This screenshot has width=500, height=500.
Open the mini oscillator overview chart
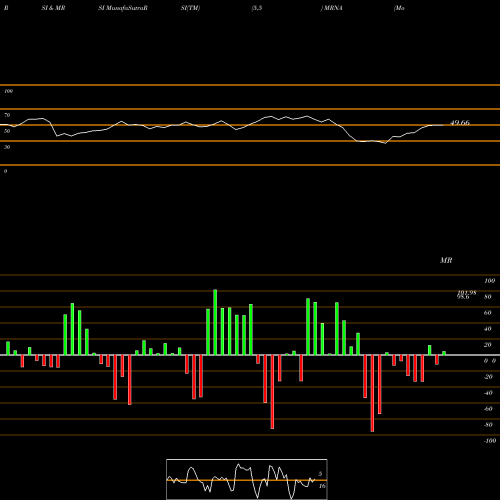[247, 479]
